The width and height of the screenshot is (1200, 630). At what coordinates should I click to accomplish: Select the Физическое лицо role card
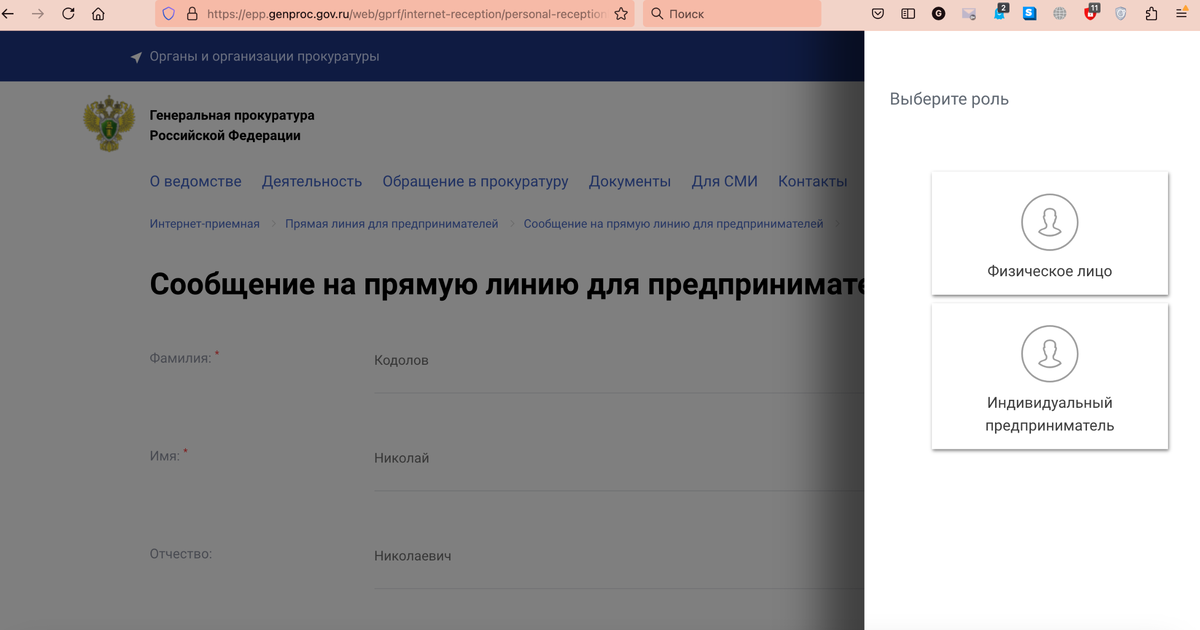1050,233
